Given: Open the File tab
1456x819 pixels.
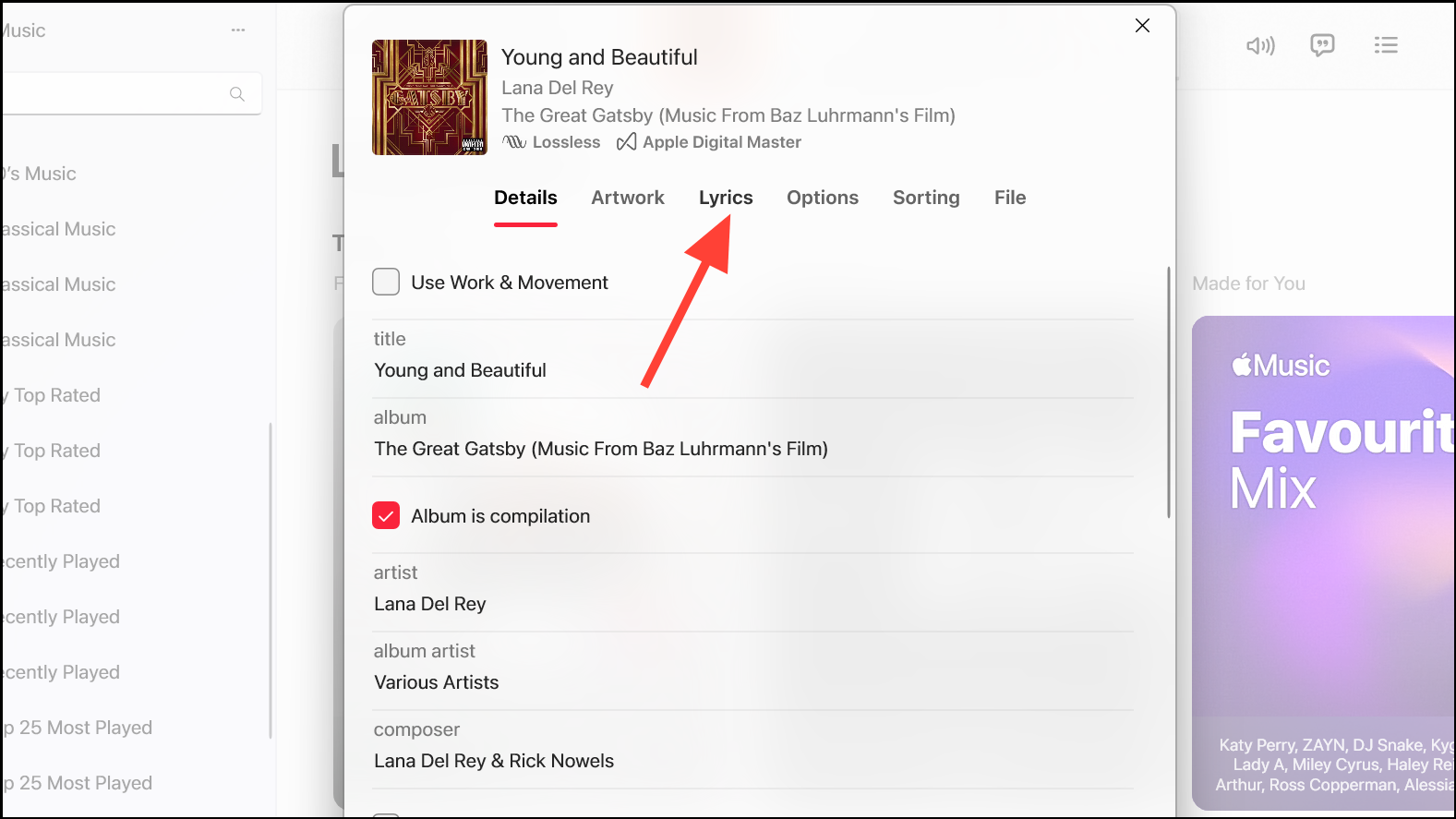Looking at the screenshot, I should tap(1010, 198).
